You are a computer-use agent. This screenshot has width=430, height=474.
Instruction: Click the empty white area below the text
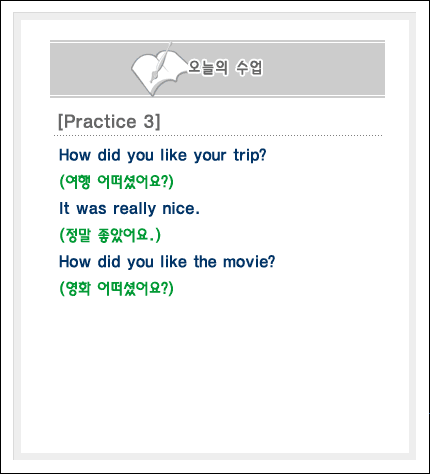click(215, 373)
